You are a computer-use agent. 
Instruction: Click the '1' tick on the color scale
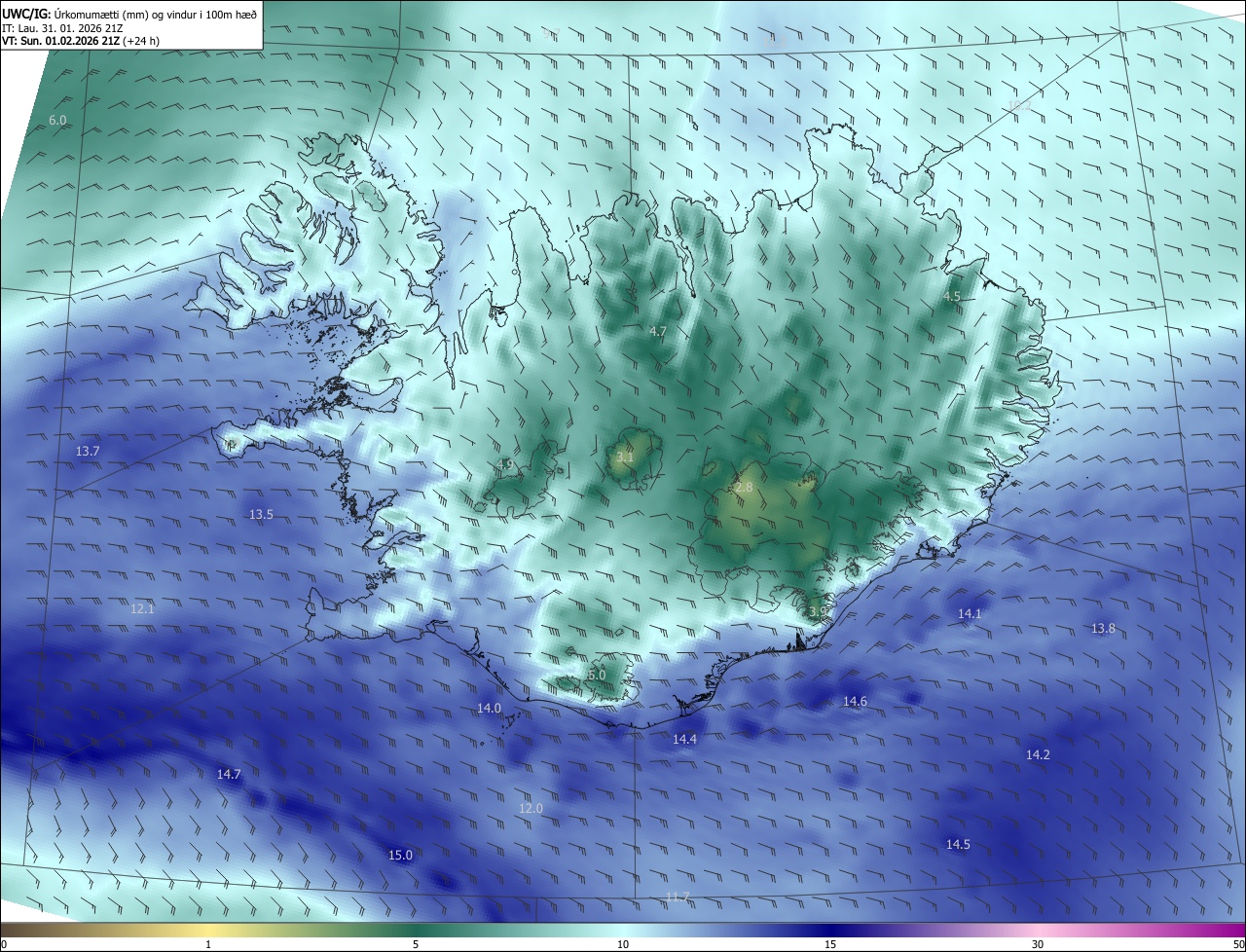point(208,944)
